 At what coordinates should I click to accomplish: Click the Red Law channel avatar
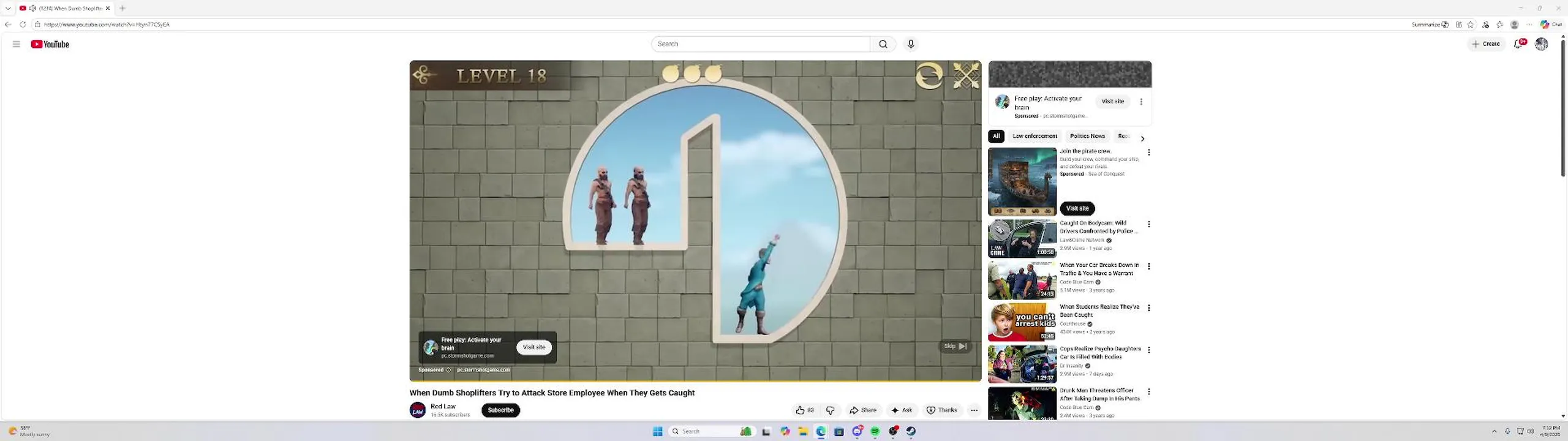(418, 410)
